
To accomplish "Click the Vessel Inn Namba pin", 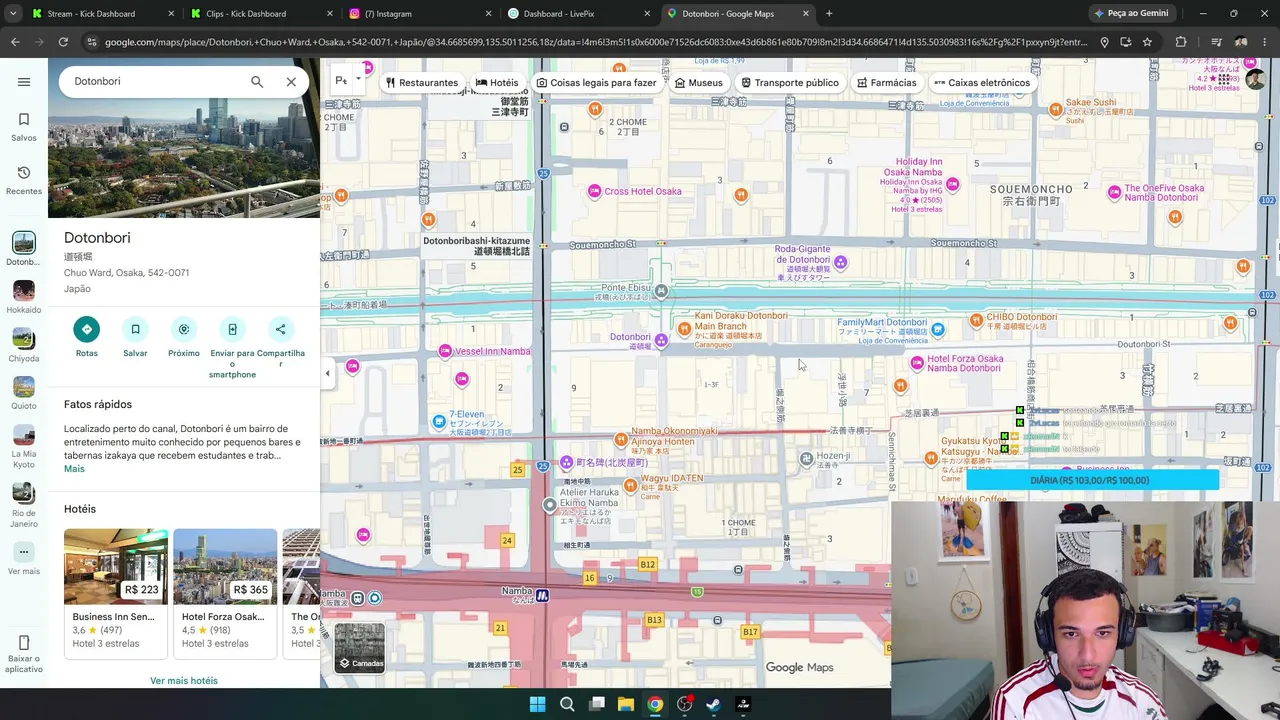I will coord(445,351).
